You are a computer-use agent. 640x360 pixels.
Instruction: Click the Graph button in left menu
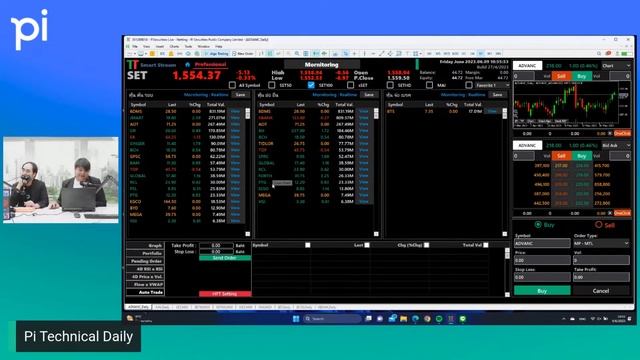[x=145, y=246]
